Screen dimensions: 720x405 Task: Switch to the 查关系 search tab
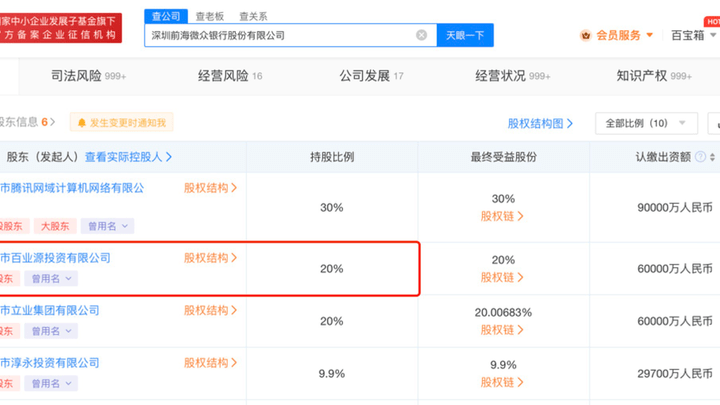coord(253,17)
